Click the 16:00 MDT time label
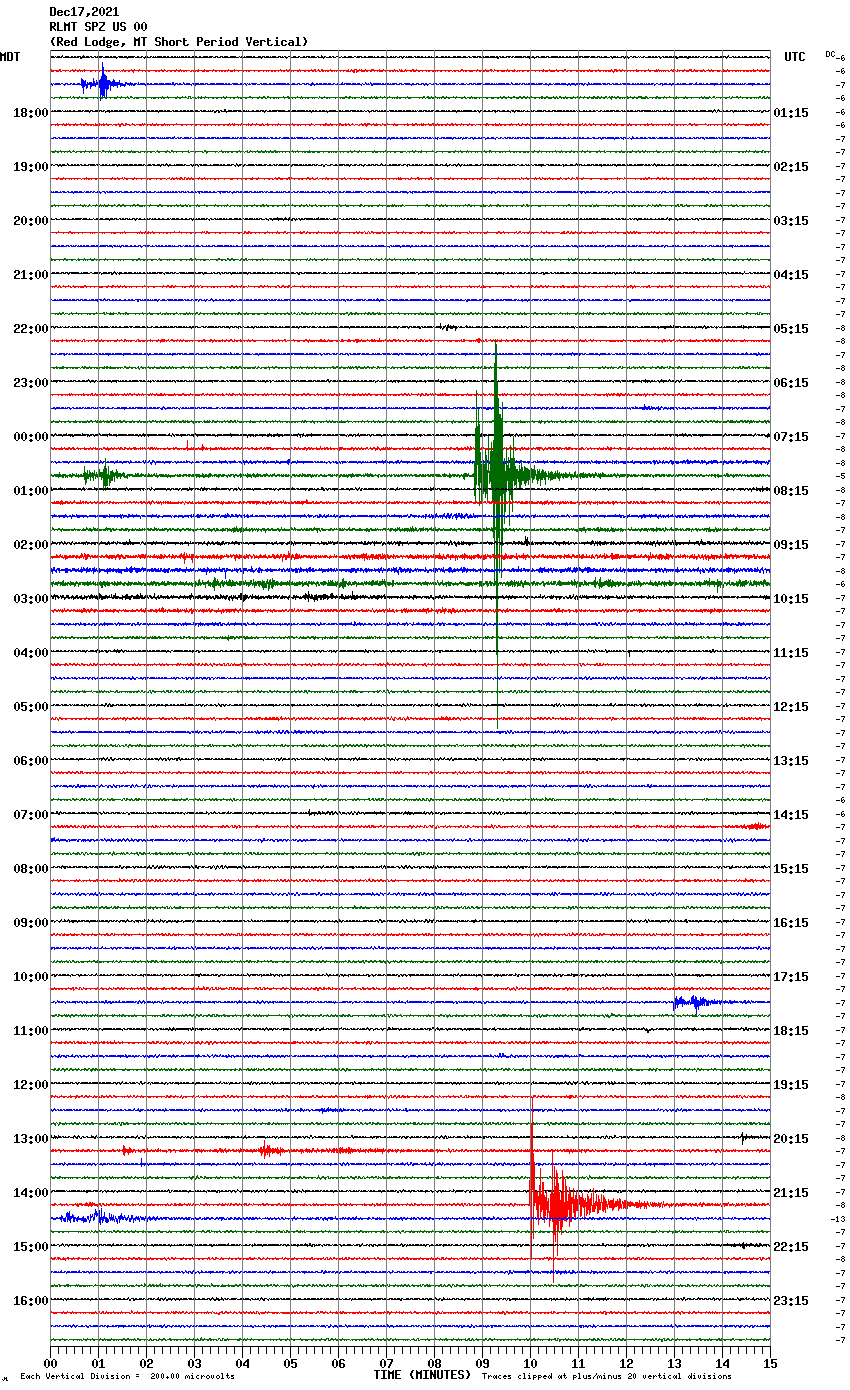The image size is (850, 1390). (x=30, y=1301)
